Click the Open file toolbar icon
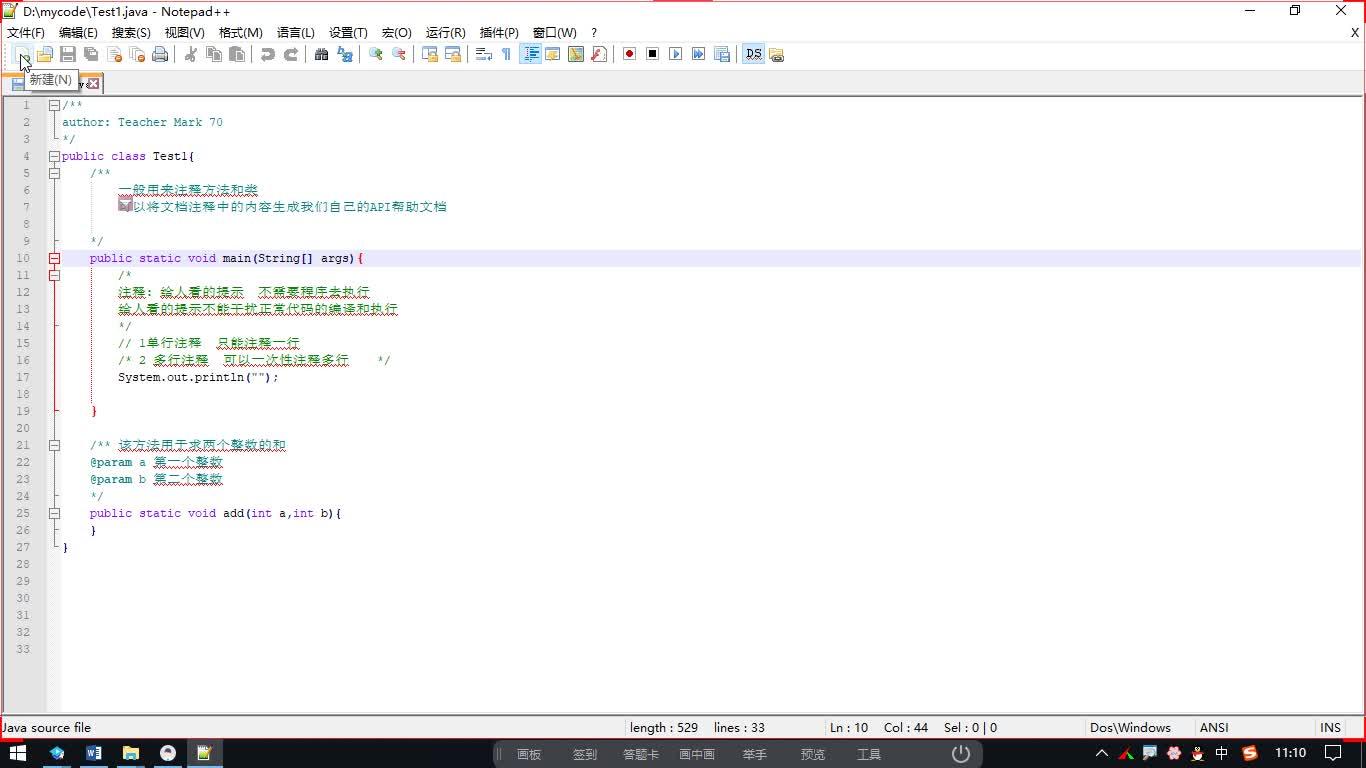Viewport: 1366px width, 768px height. [45, 54]
